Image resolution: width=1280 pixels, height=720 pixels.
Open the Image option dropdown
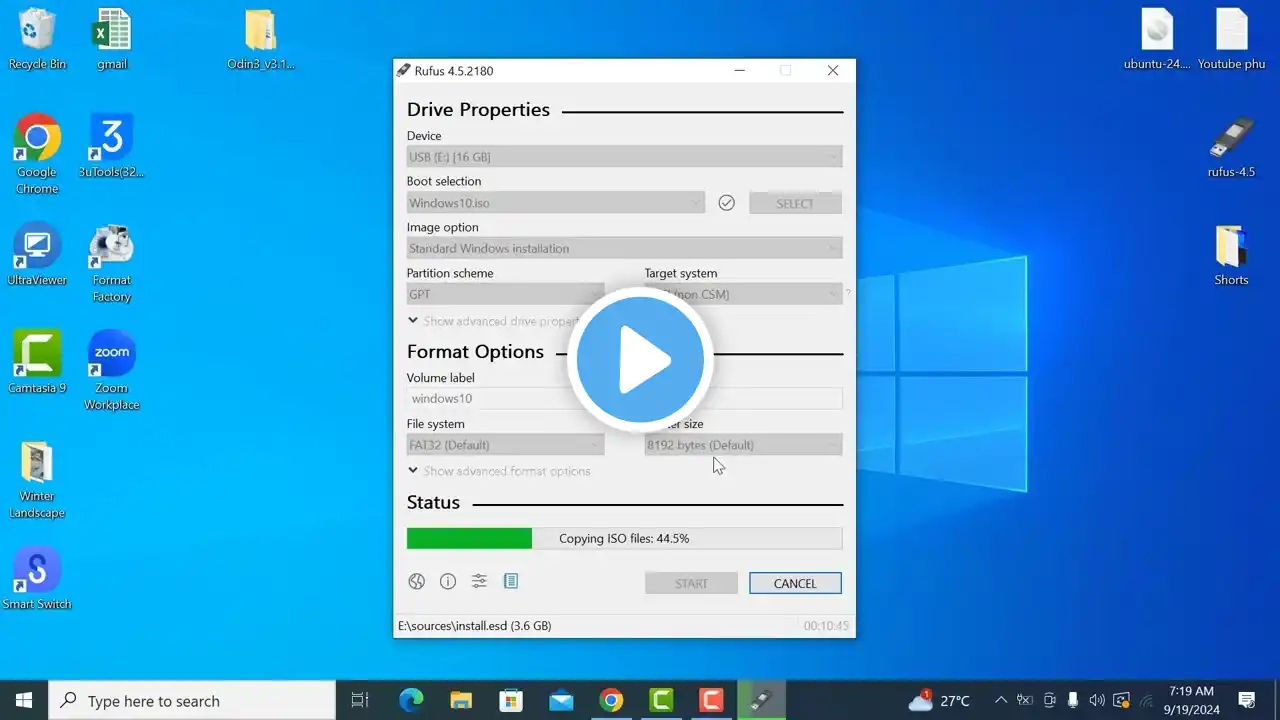point(624,248)
